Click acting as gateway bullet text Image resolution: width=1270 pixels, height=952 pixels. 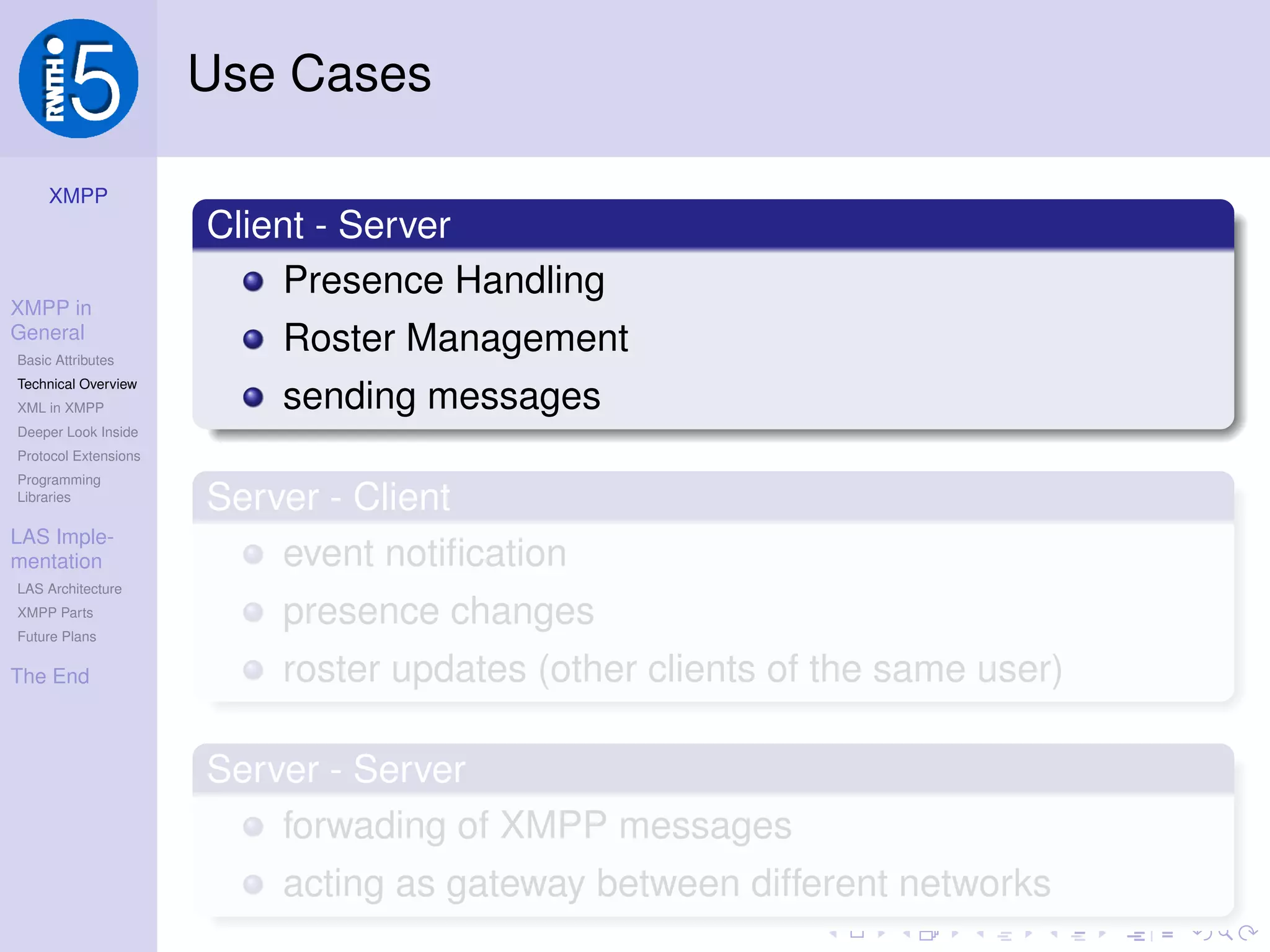667,884
